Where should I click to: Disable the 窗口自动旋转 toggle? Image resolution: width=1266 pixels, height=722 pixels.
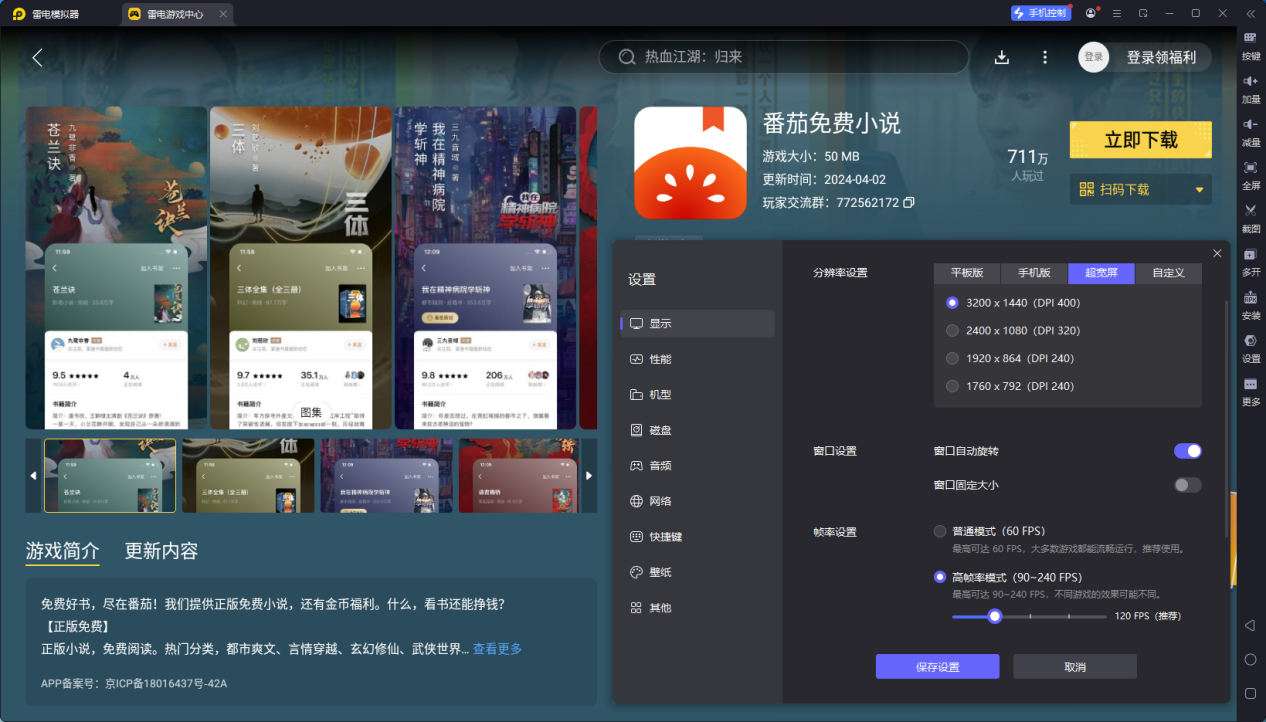[1187, 451]
